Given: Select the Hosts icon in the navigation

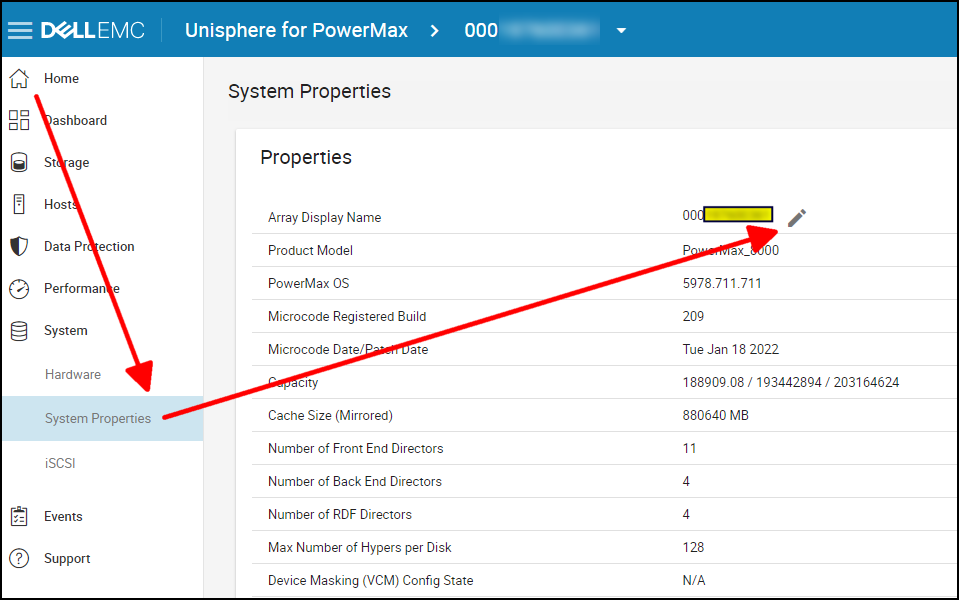Looking at the screenshot, I should point(18,204).
